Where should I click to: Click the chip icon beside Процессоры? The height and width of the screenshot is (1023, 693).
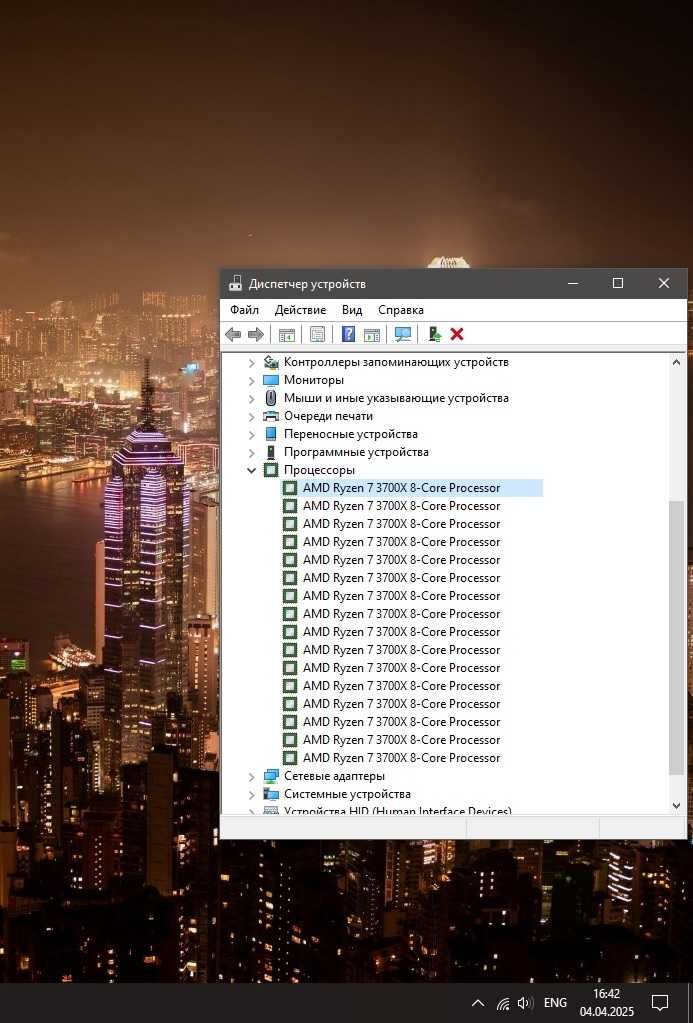coord(271,470)
